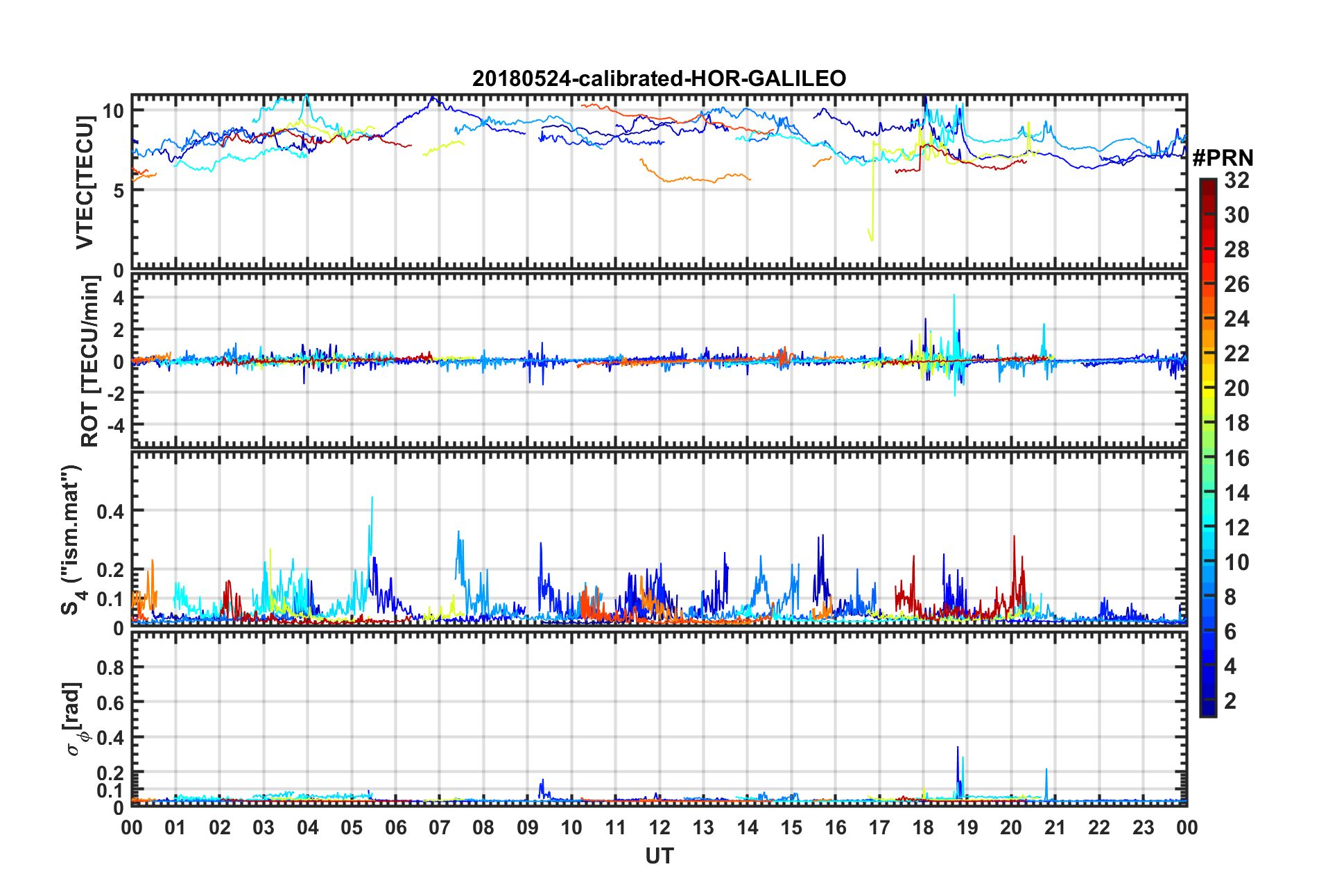Click the plot title "20180524-calibrated-HOR-GALILEO"

pyautogui.click(x=659, y=78)
